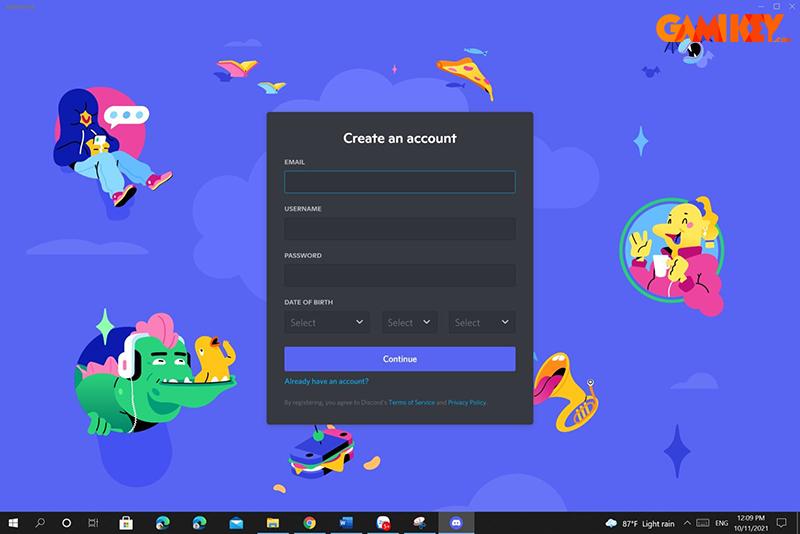Open taskbar Search magnifier

coord(40,523)
